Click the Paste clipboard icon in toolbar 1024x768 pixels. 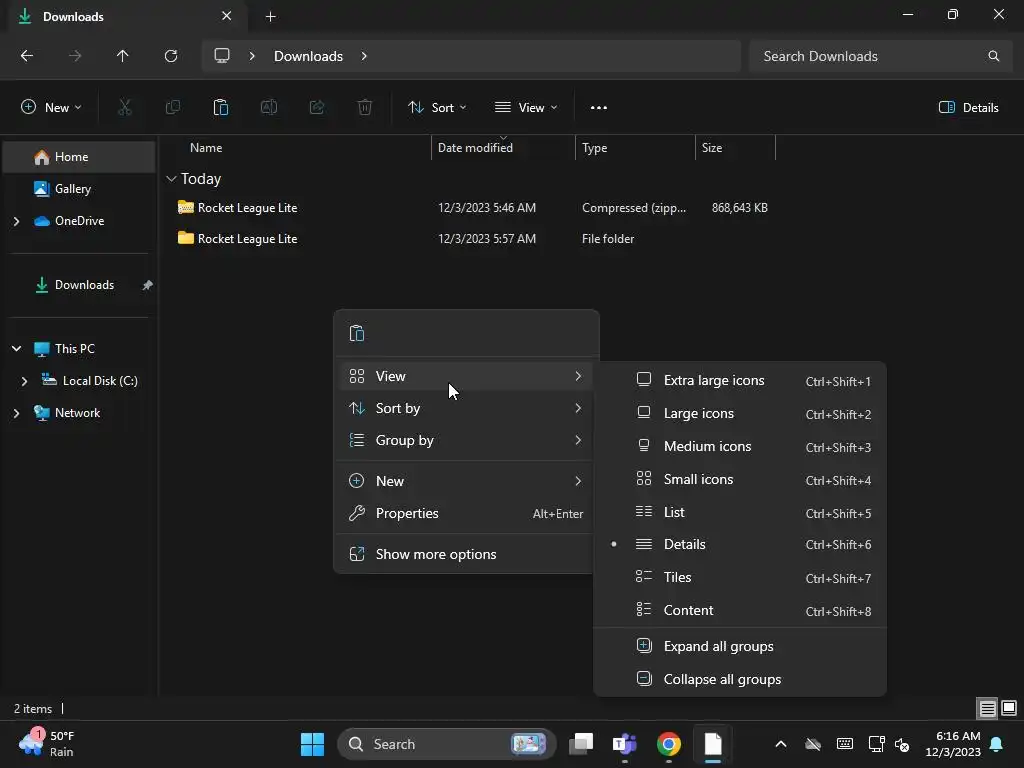pyautogui.click(x=221, y=108)
